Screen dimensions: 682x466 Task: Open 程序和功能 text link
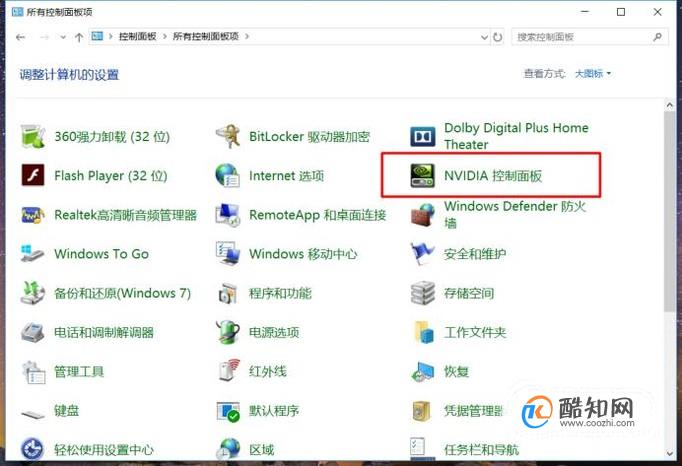point(280,293)
